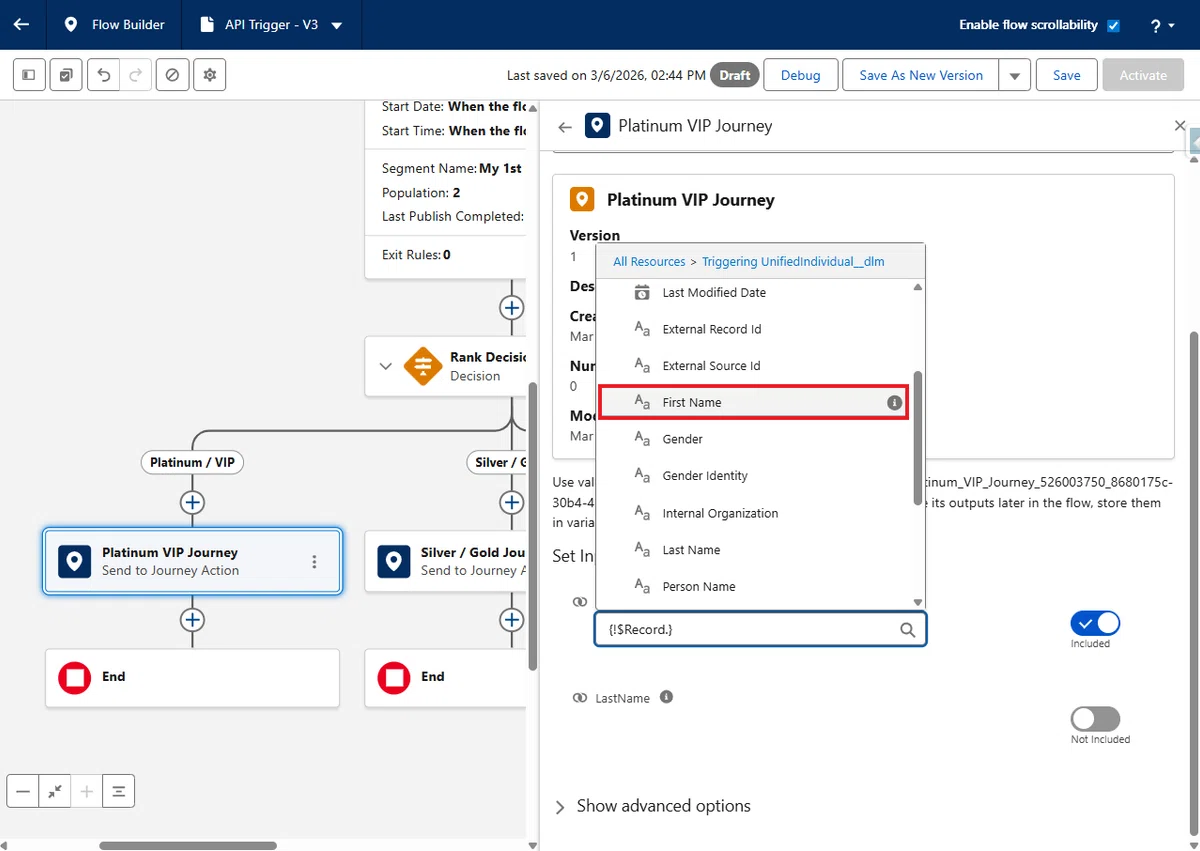1200x851 pixels.
Task: Click Save As New Version
Action: (x=921, y=75)
